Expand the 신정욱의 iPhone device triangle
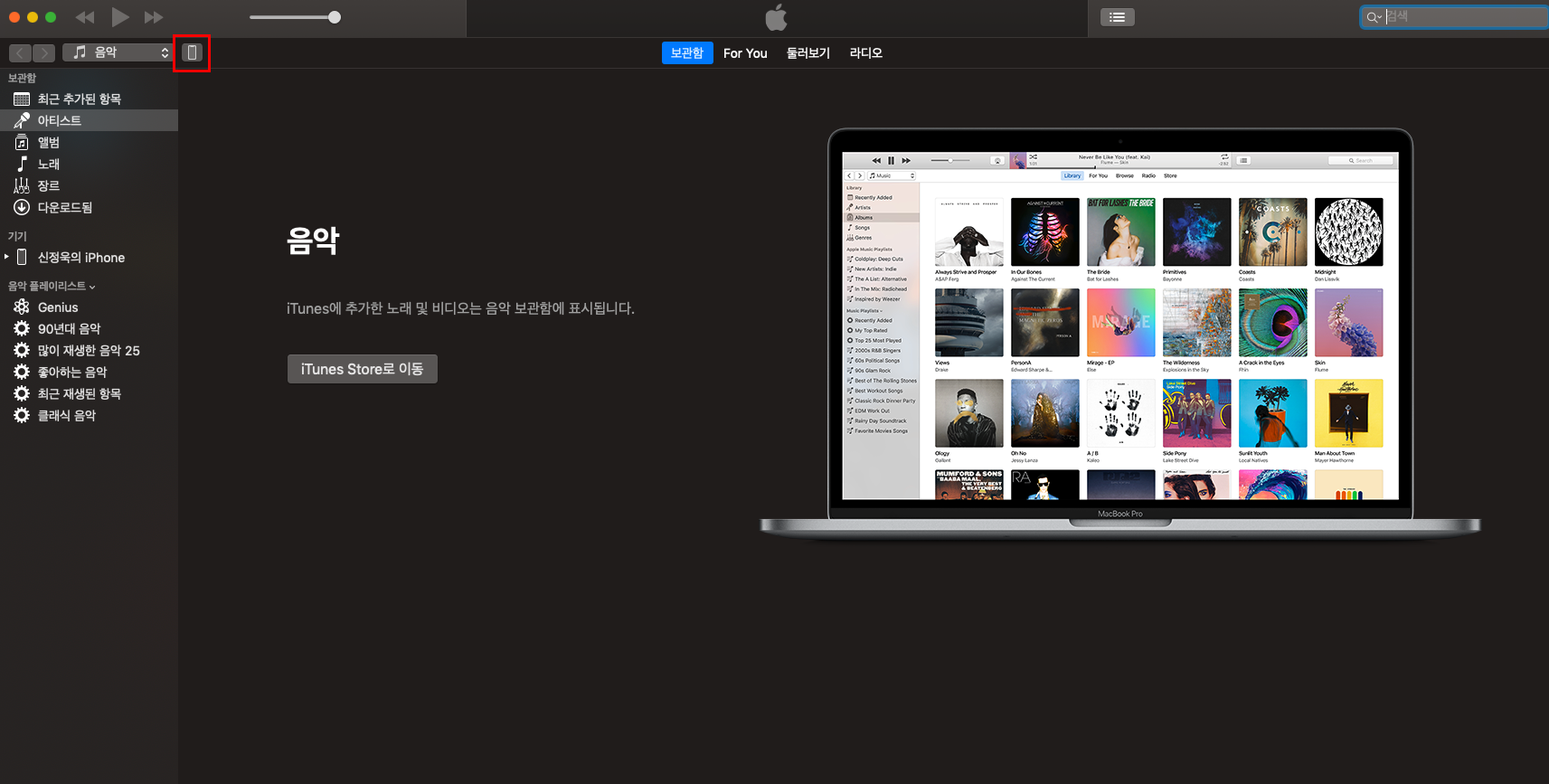 [x=7, y=257]
